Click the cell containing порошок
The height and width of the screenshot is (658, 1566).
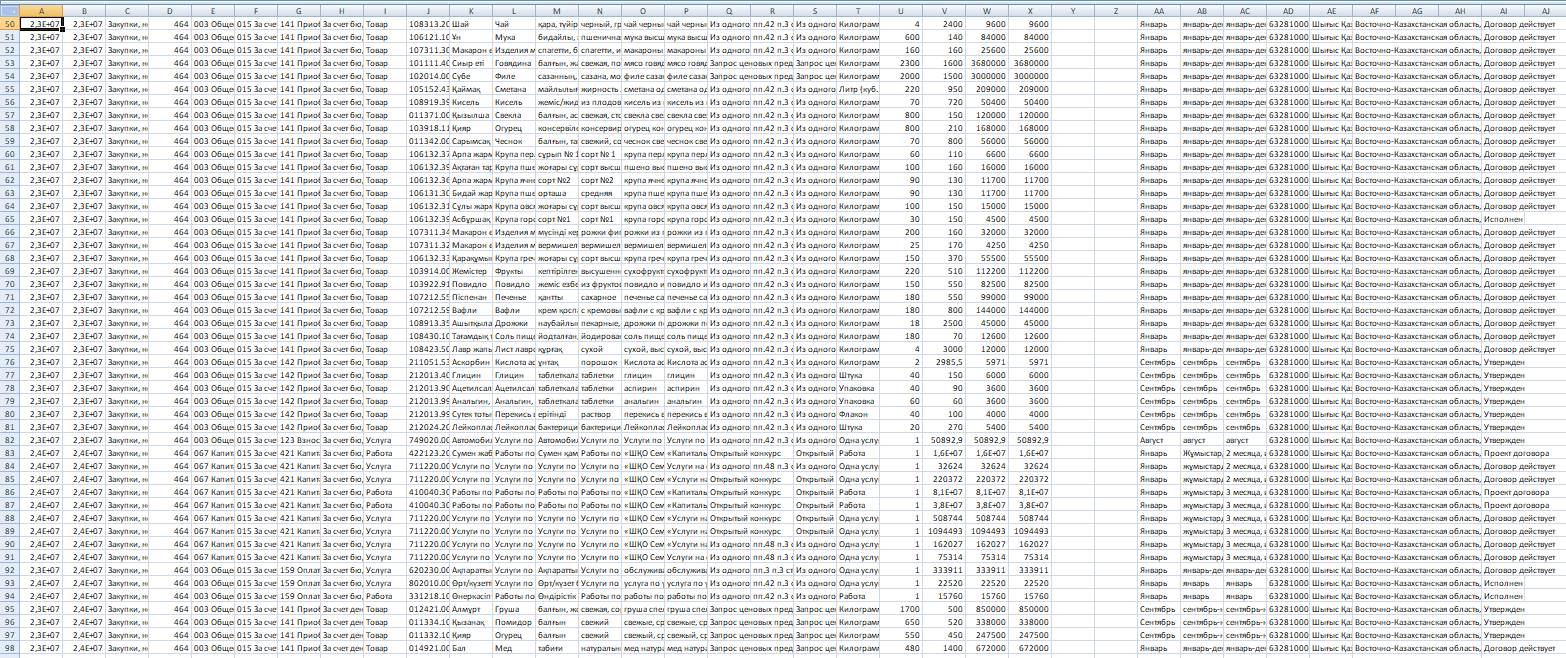pyautogui.click(x=600, y=362)
